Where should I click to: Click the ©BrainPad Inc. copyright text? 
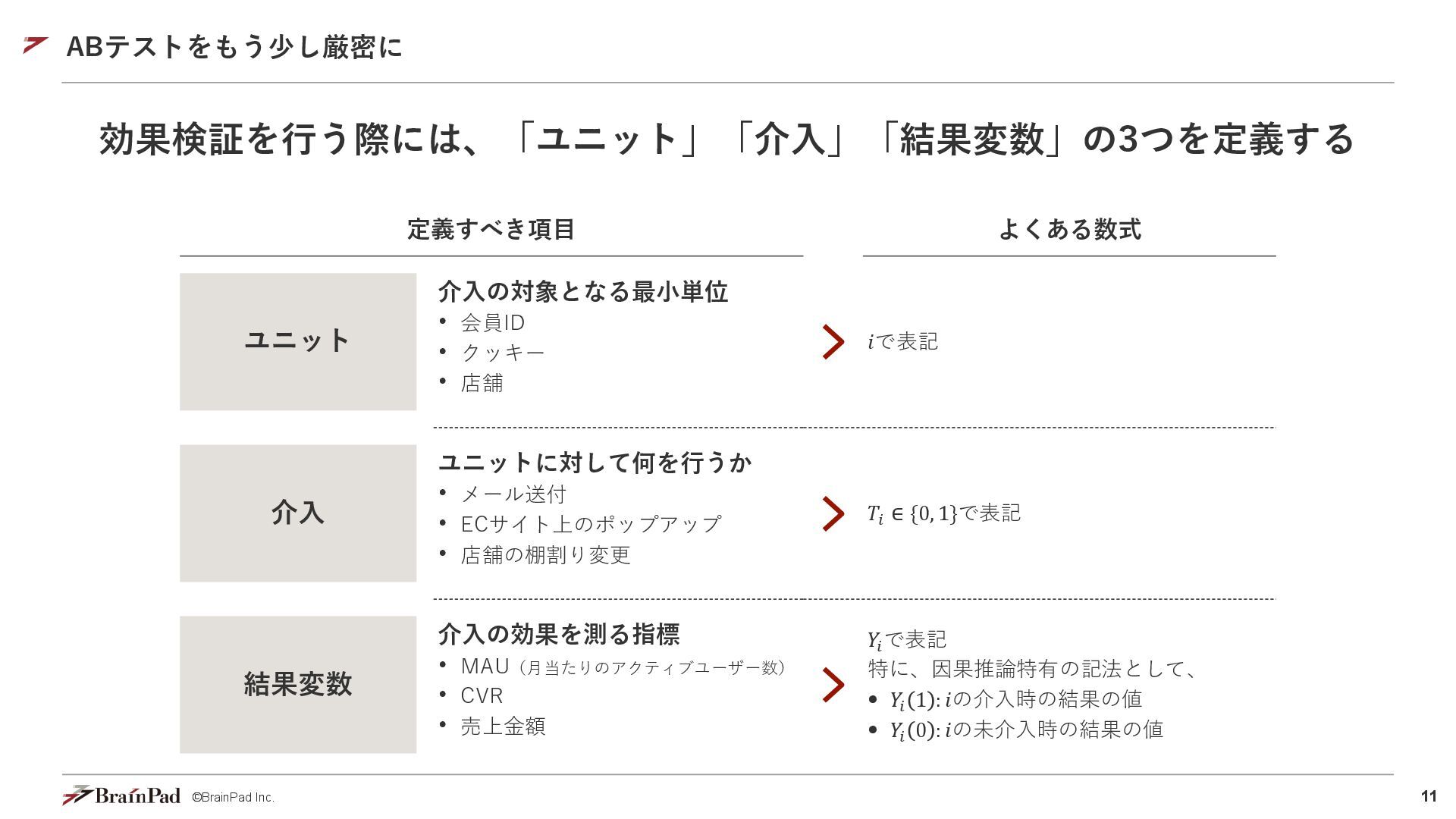click(x=233, y=798)
